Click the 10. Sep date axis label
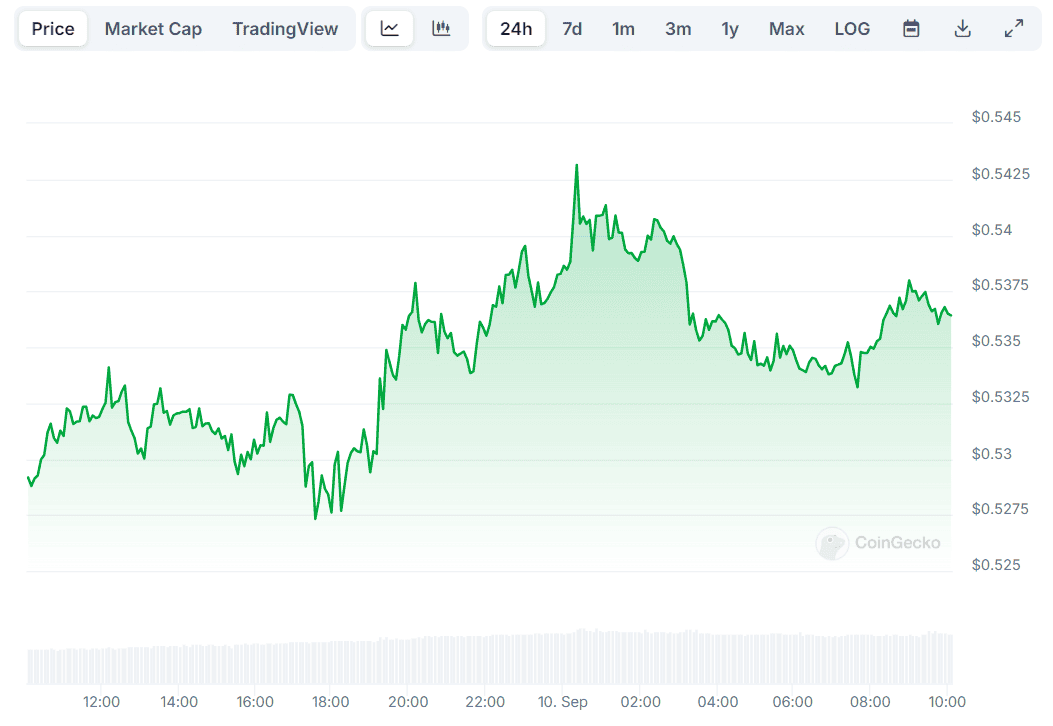1053x726 pixels. pos(563,702)
